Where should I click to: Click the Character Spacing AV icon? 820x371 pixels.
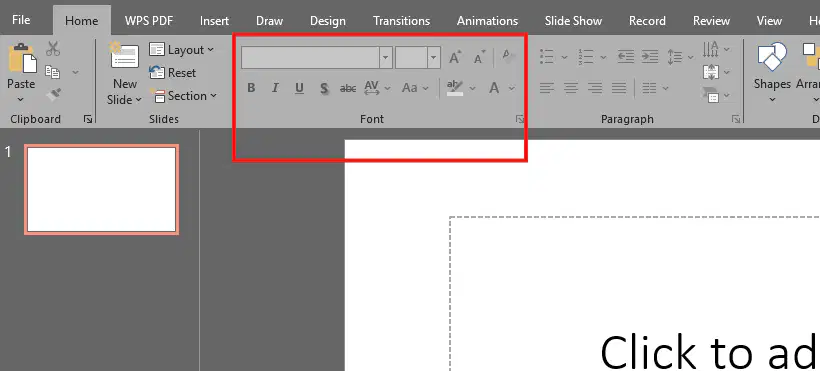[372, 88]
